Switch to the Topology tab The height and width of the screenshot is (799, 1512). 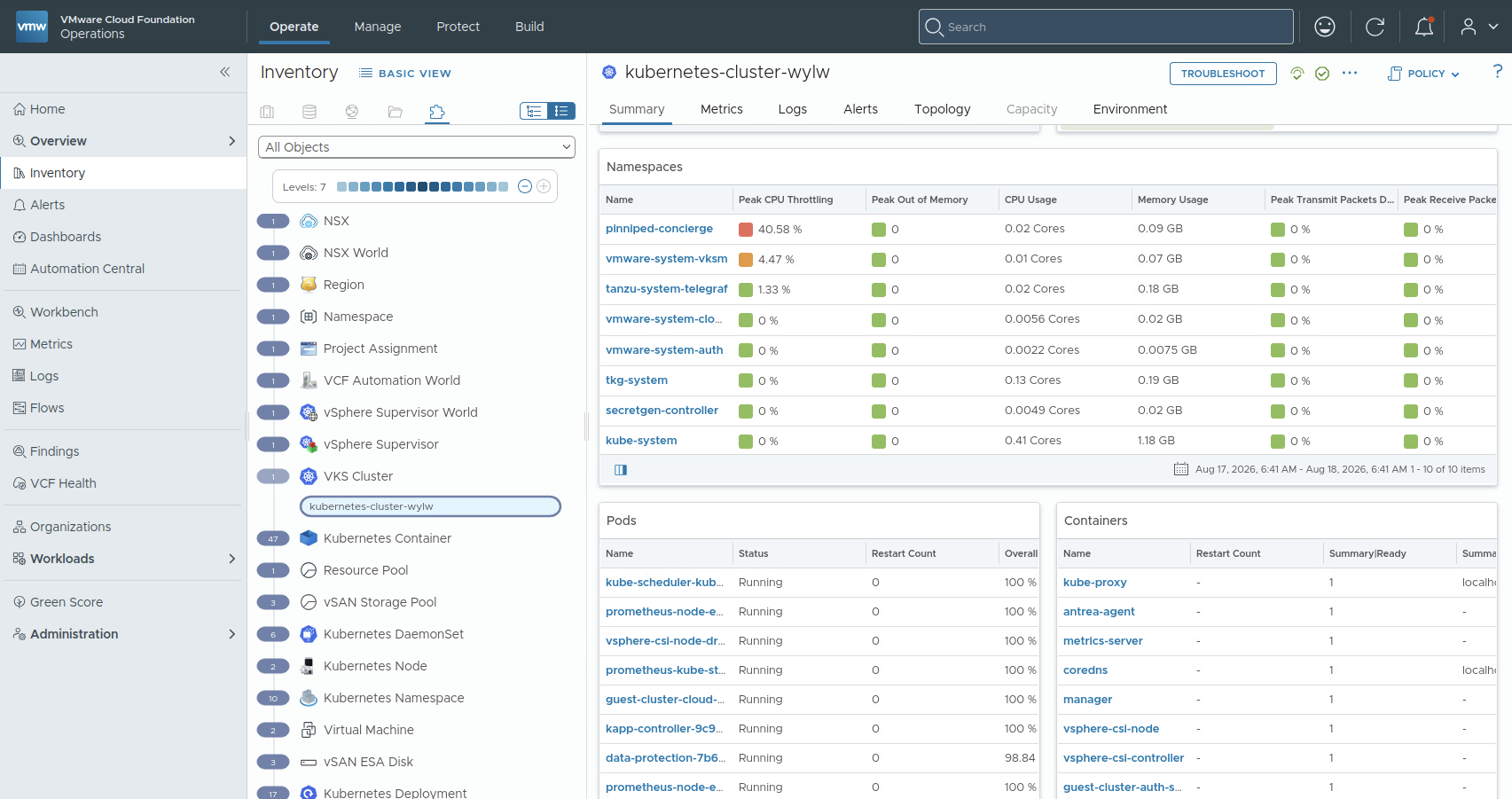943,109
